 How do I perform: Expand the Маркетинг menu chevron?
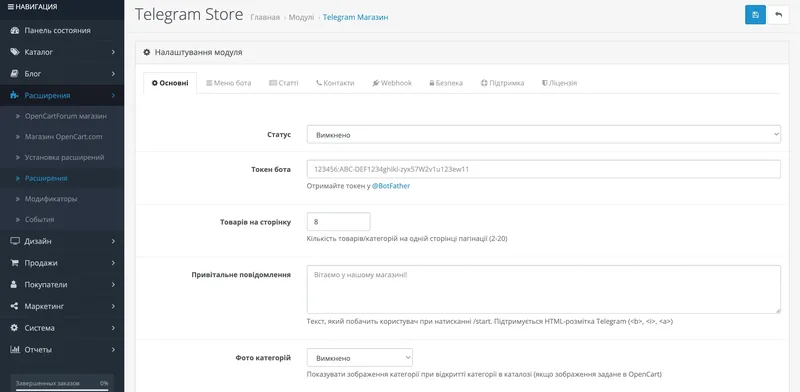click(113, 306)
